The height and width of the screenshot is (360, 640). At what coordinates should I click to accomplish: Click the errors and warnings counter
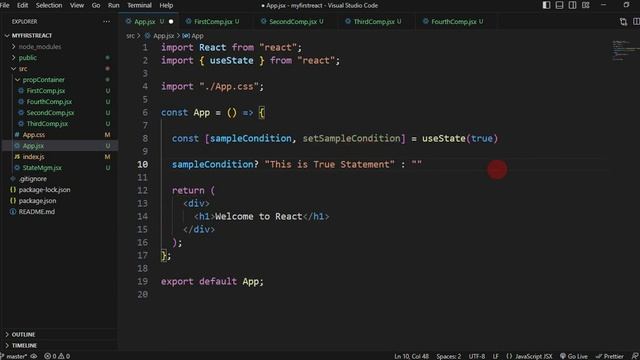point(57,356)
